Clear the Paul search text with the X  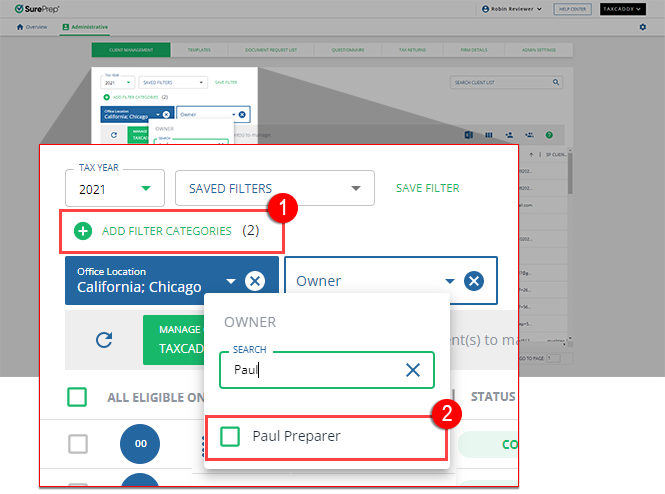(x=413, y=370)
